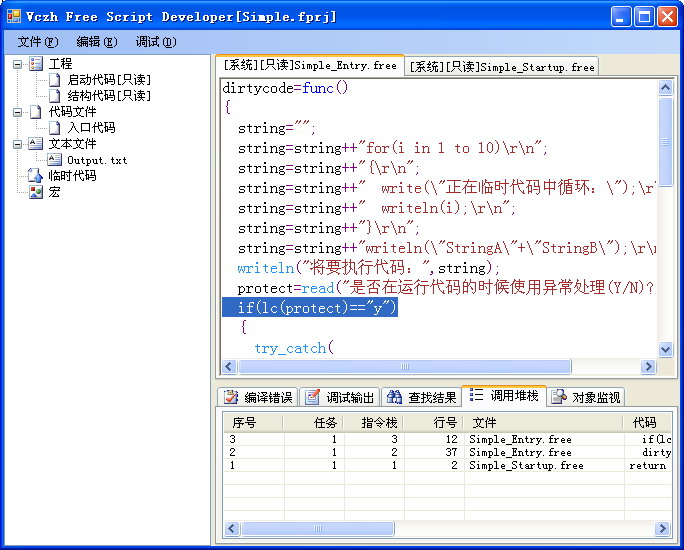Switch to Simple_Startup.free editor tab
The height and width of the screenshot is (550, 684).
tap(501, 67)
